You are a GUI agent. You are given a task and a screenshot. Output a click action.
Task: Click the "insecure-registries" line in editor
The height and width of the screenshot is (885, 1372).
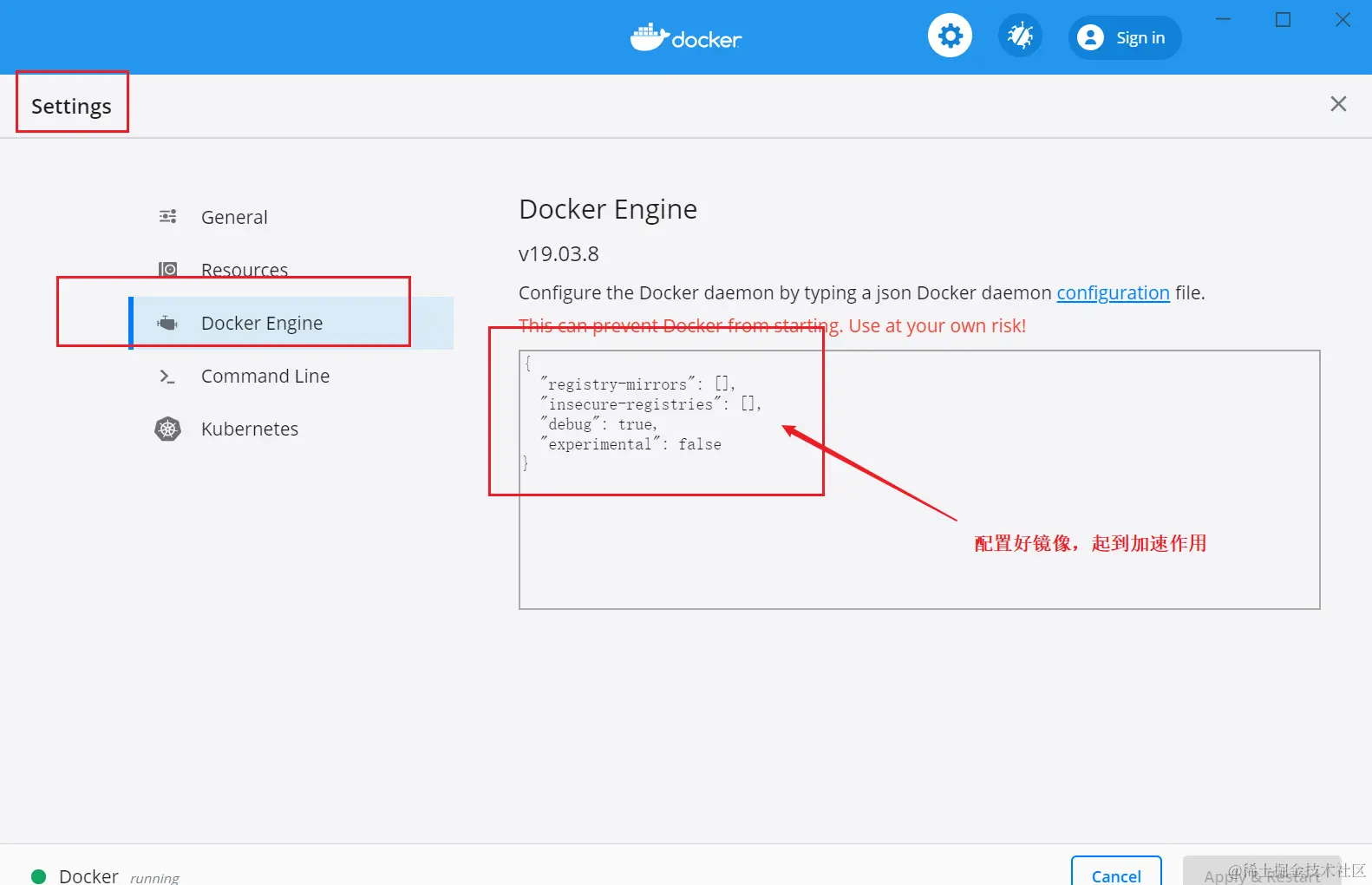650,404
